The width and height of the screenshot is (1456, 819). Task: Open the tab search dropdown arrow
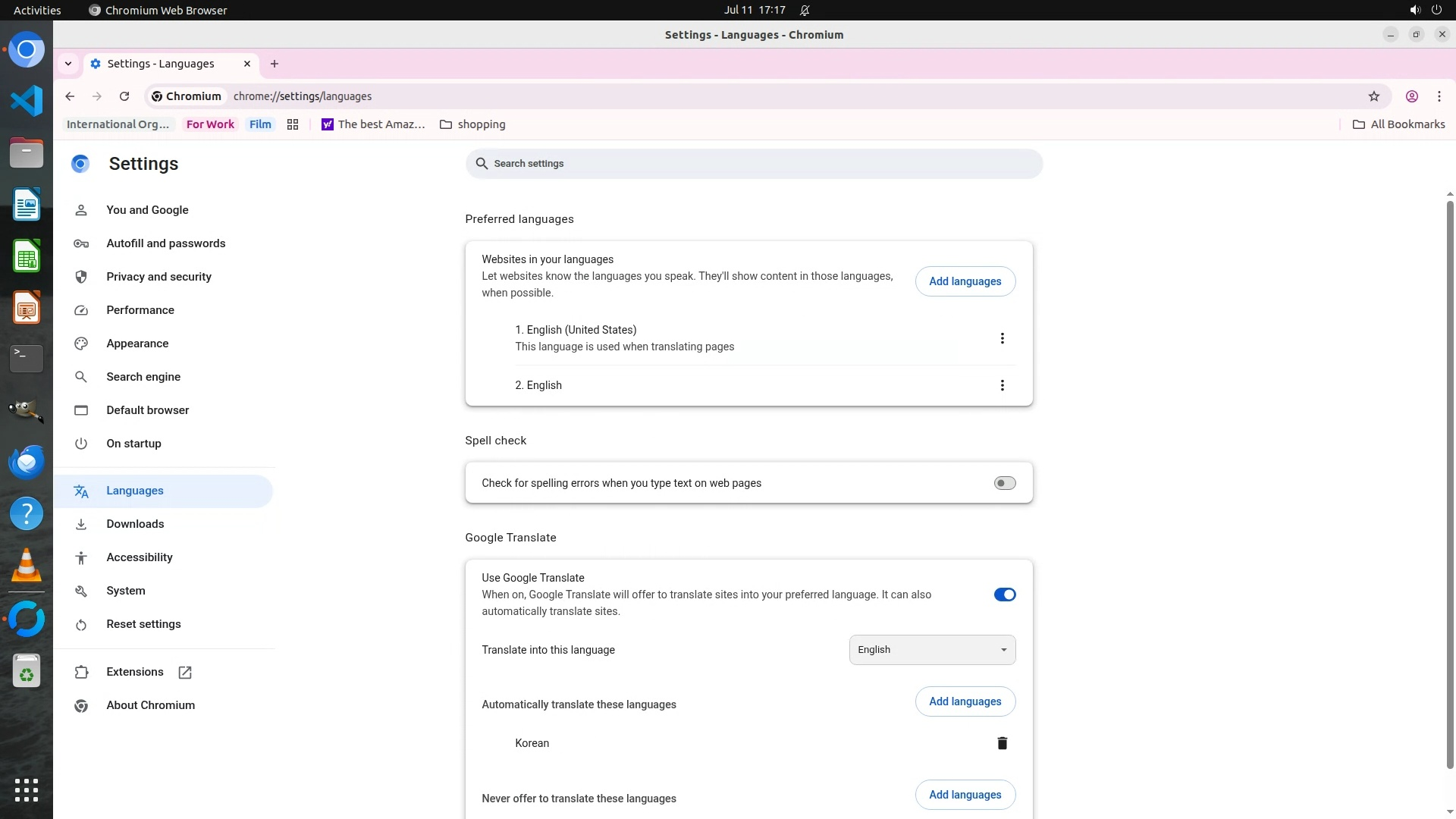pyautogui.click(x=68, y=64)
